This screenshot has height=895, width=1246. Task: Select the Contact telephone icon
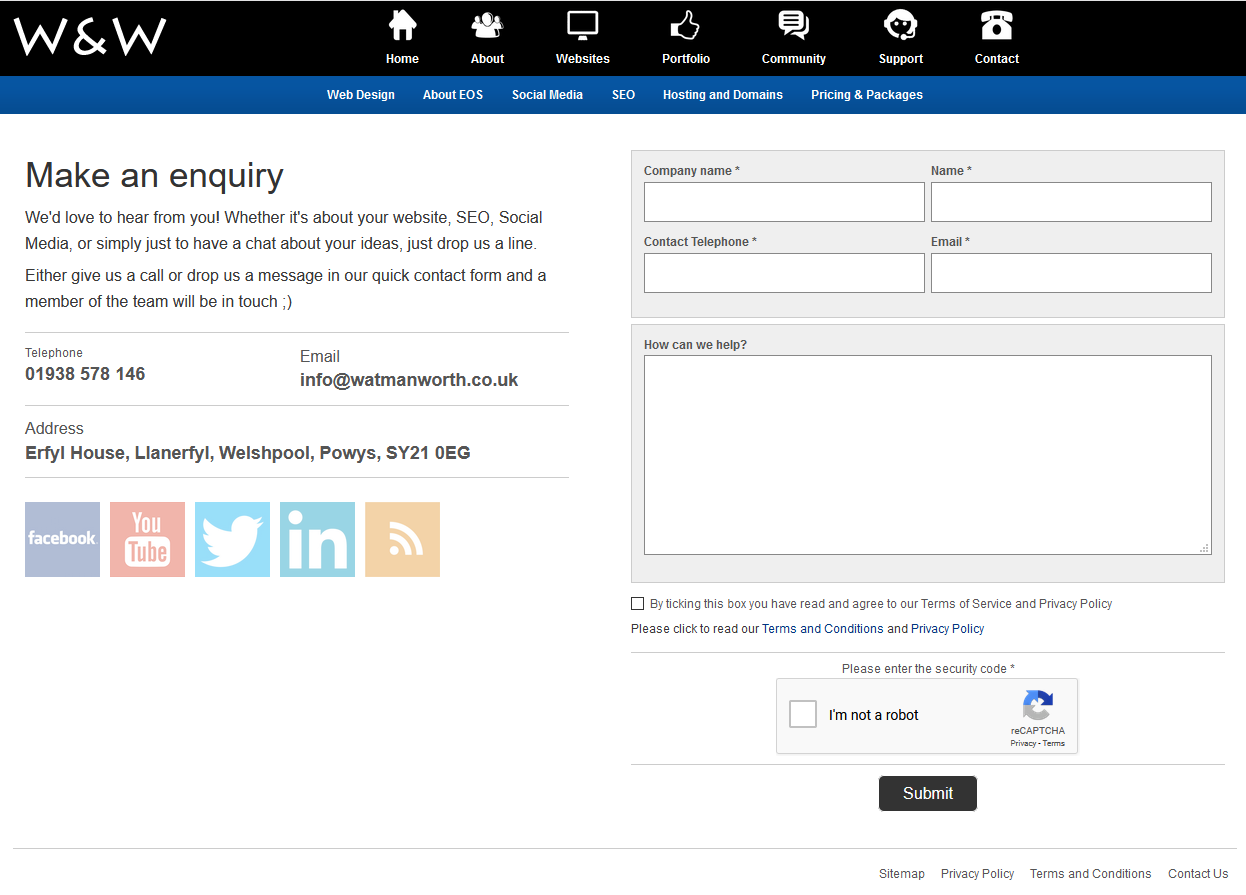(996, 25)
